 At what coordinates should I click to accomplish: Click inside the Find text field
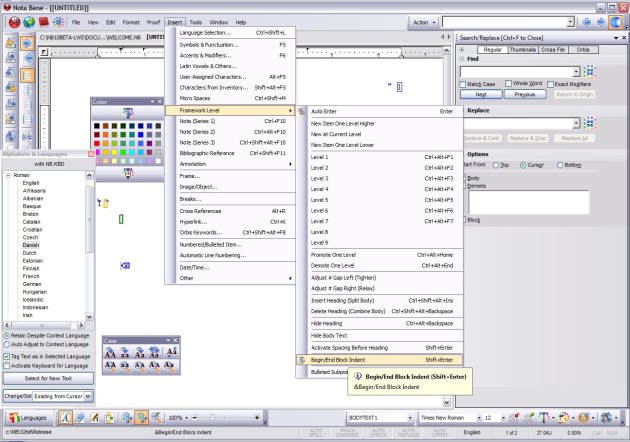click(516, 72)
